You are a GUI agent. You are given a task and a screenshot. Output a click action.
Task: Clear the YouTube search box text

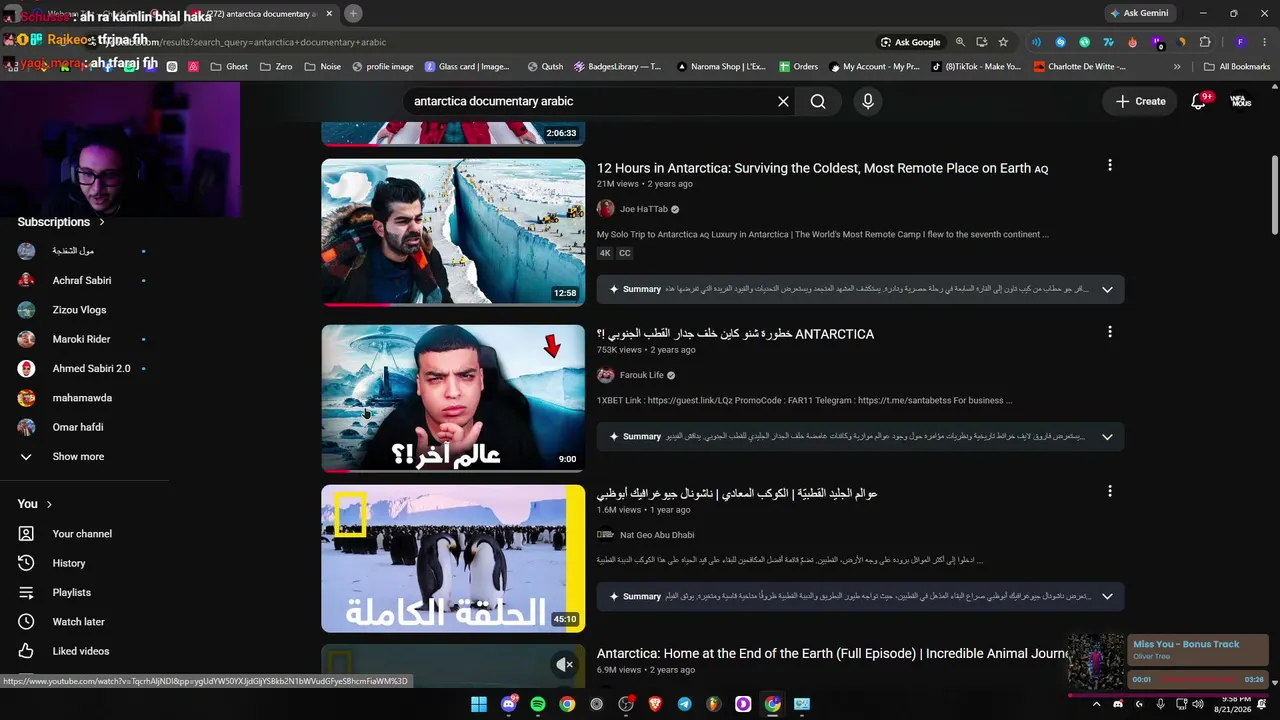tap(783, 101)
